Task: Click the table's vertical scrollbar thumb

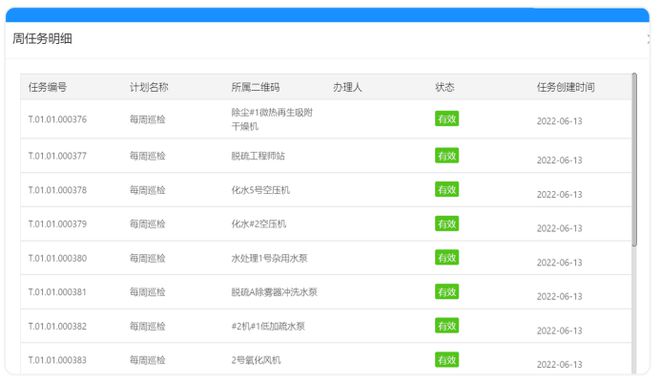Action: pyautogui.click(x=634, y=160)
